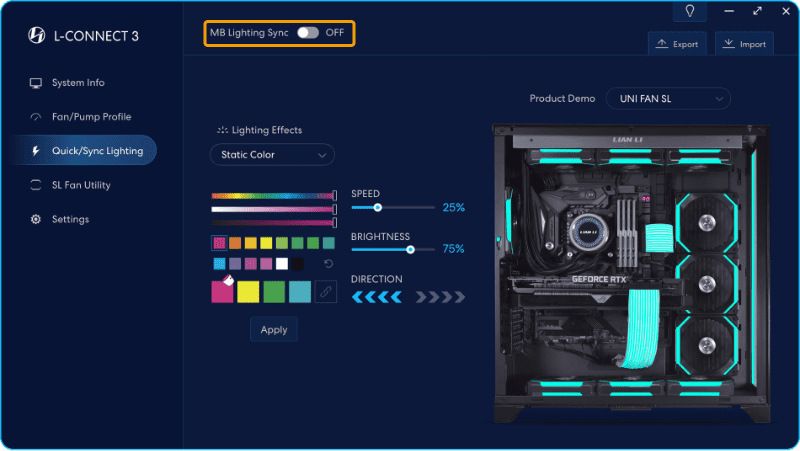Screen dimensions: 800x451
Task: Pick the small white preset swatch
Action: [282, 264]
